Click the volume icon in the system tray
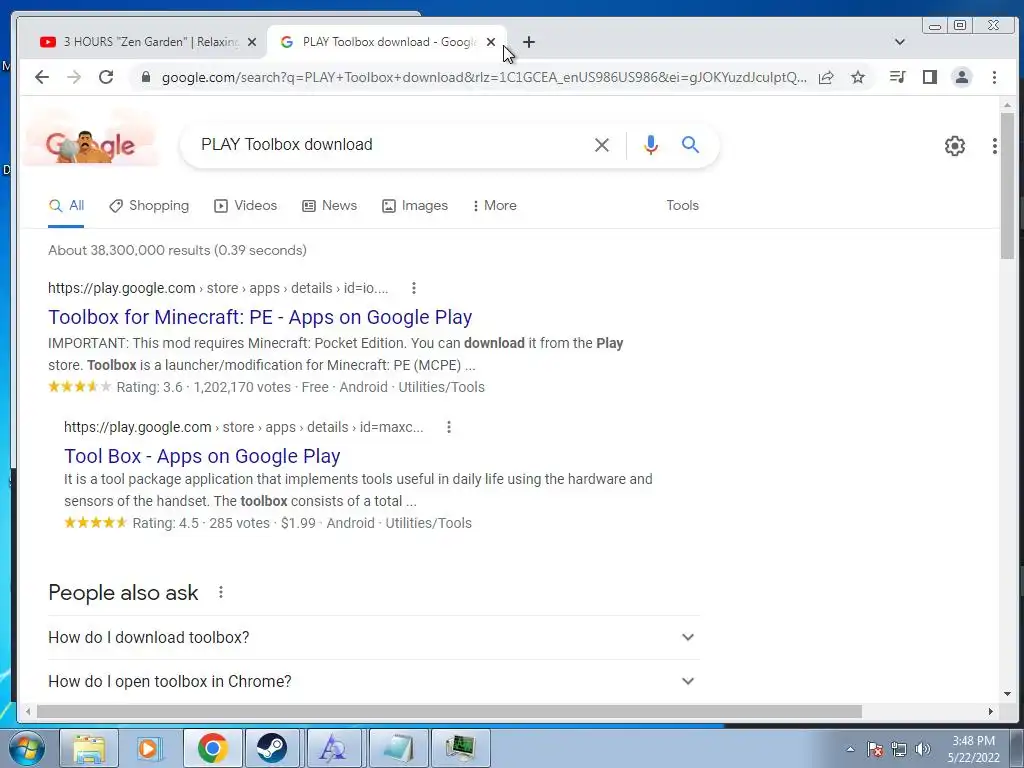The image size is (1024, 768). [x=922, y=749]
